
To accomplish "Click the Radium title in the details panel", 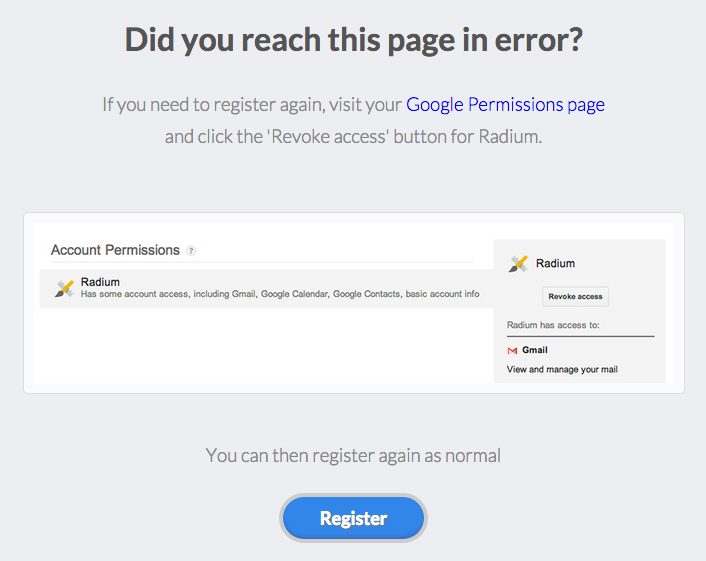I will (555, 263).
